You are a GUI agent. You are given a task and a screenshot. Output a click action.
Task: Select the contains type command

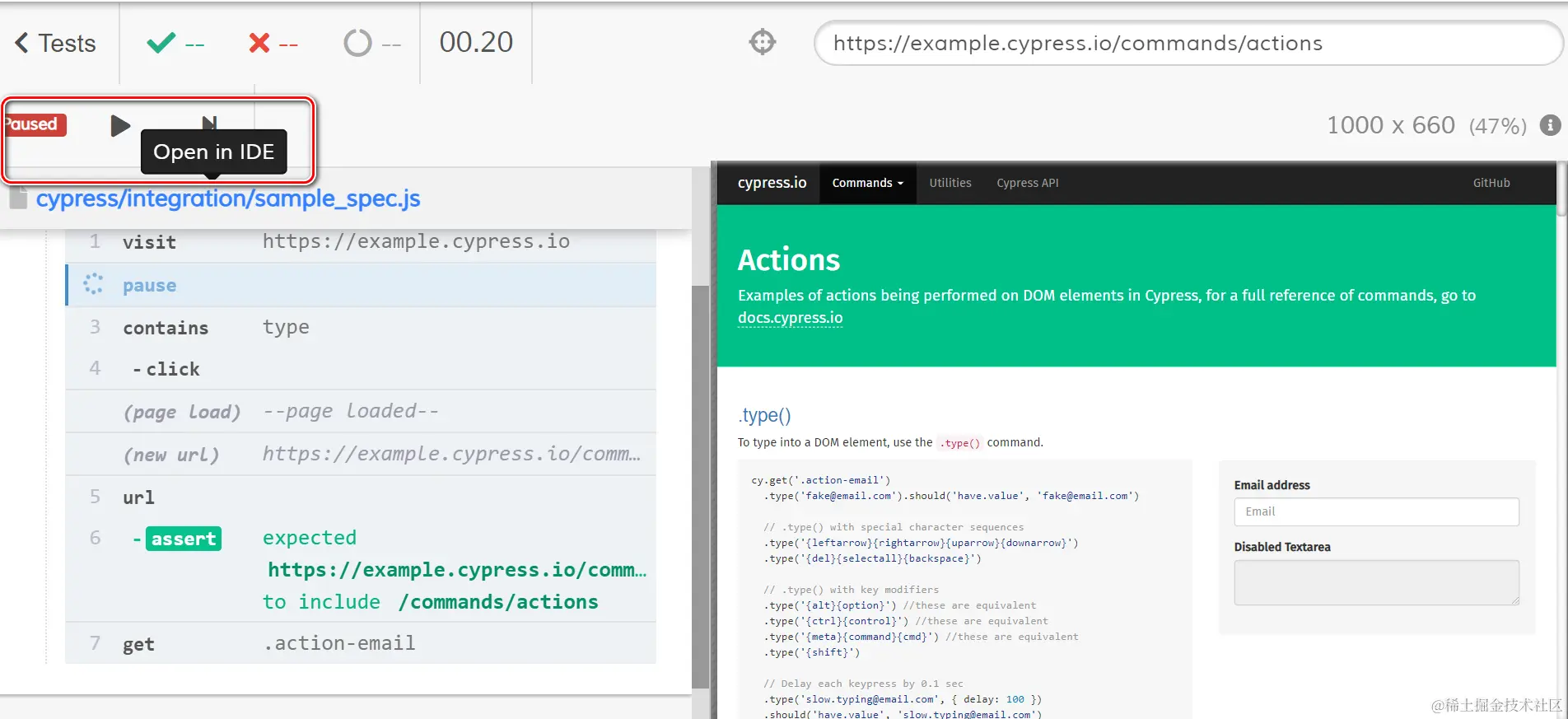point(361,328)
